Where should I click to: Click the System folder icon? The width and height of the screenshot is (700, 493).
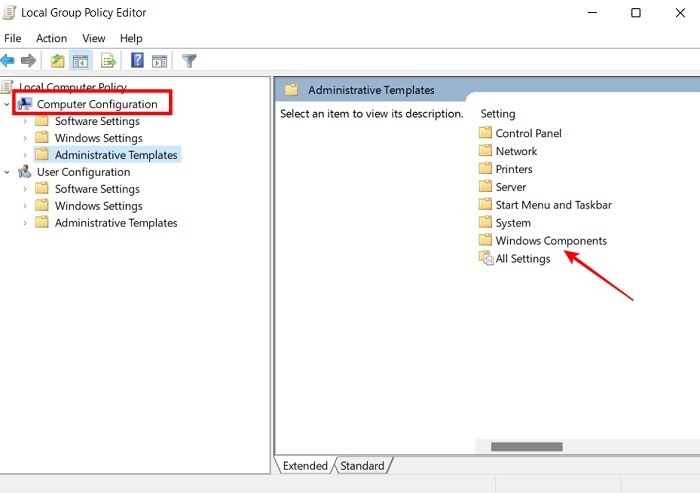coord(485,222)
